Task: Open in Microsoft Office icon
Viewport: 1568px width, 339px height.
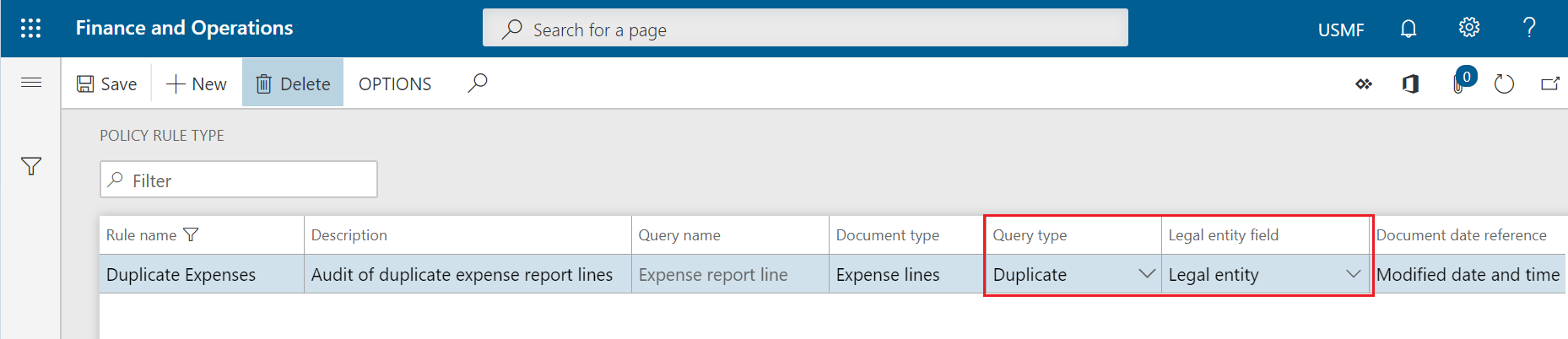Action: point(1410,83)
